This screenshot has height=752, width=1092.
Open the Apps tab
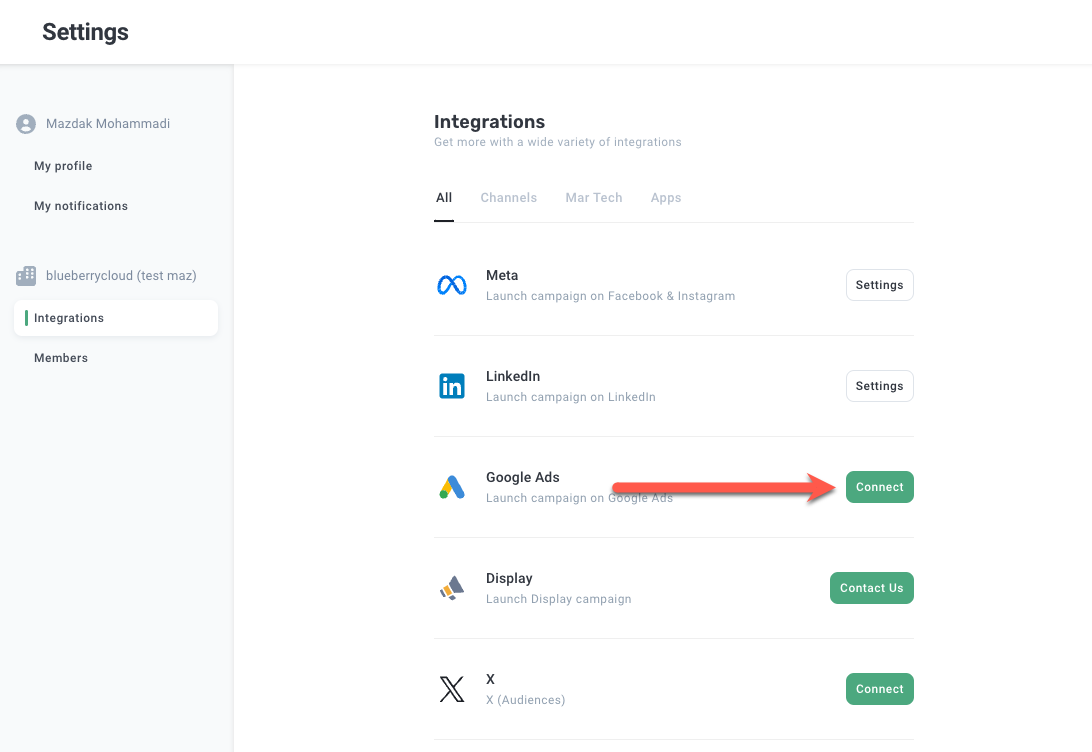[666, 198]
